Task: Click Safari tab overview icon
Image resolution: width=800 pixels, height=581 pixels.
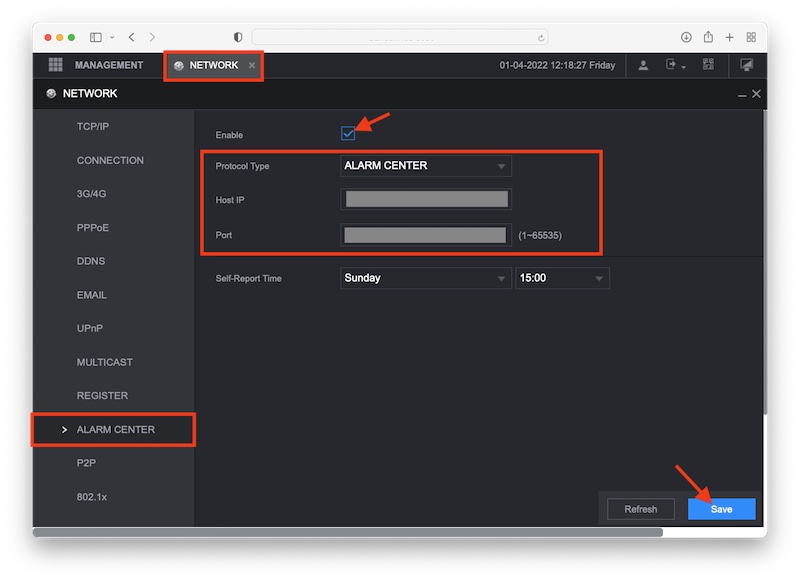Action: (751, 37)
